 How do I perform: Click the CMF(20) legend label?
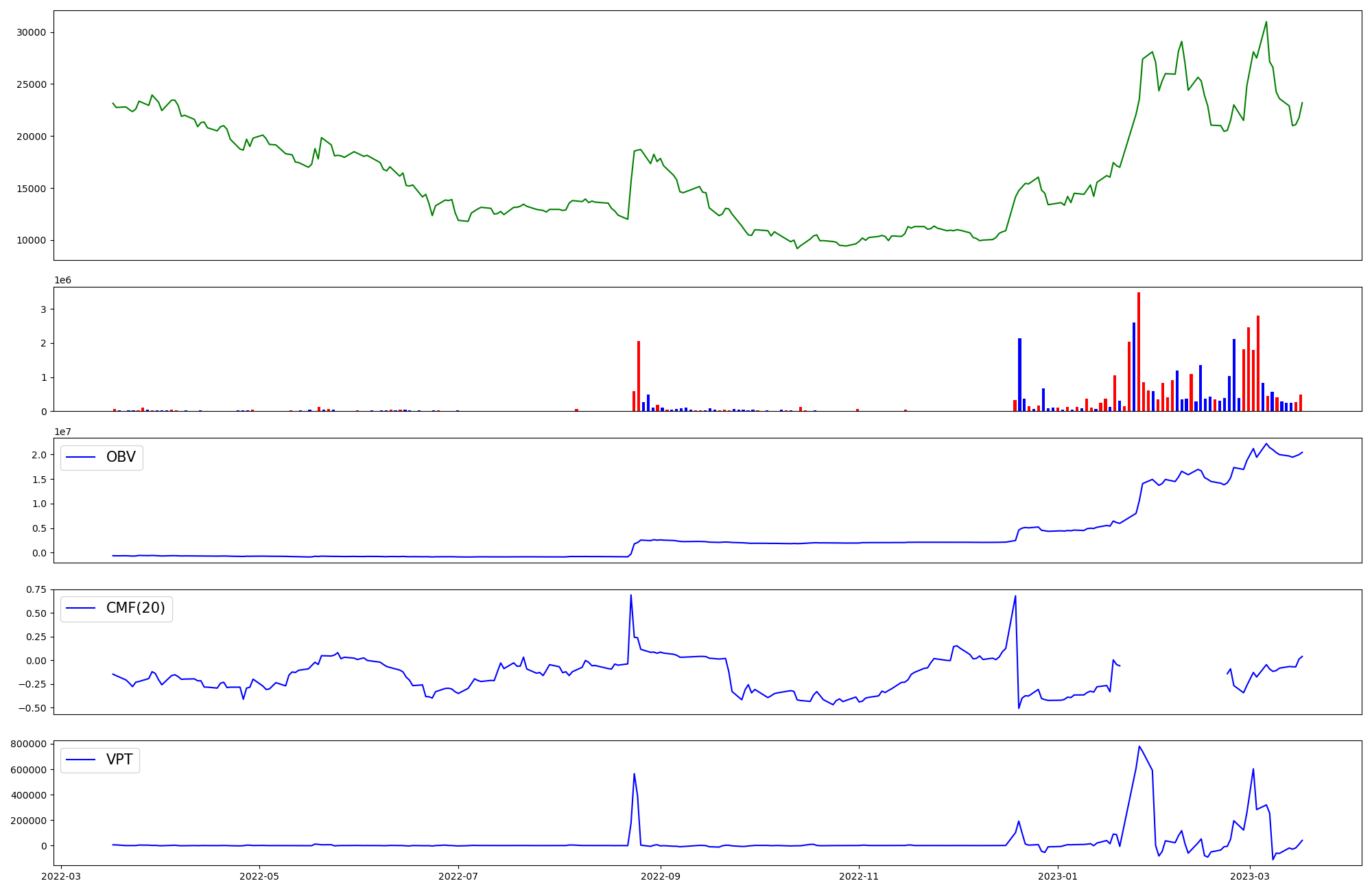click(135, 608)
